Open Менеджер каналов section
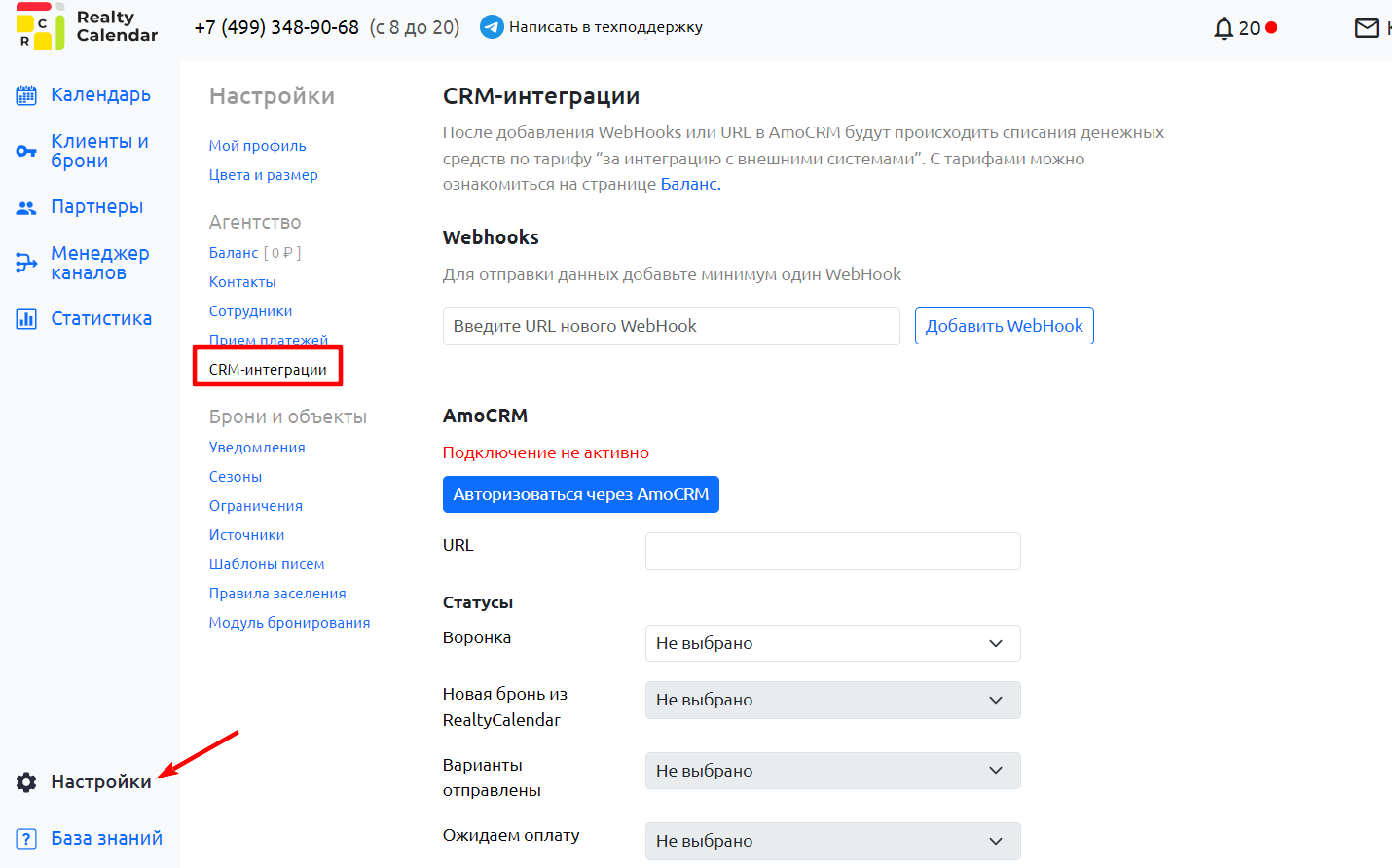The height and width of the screenshot is (868, 1392). pos(100,263)
